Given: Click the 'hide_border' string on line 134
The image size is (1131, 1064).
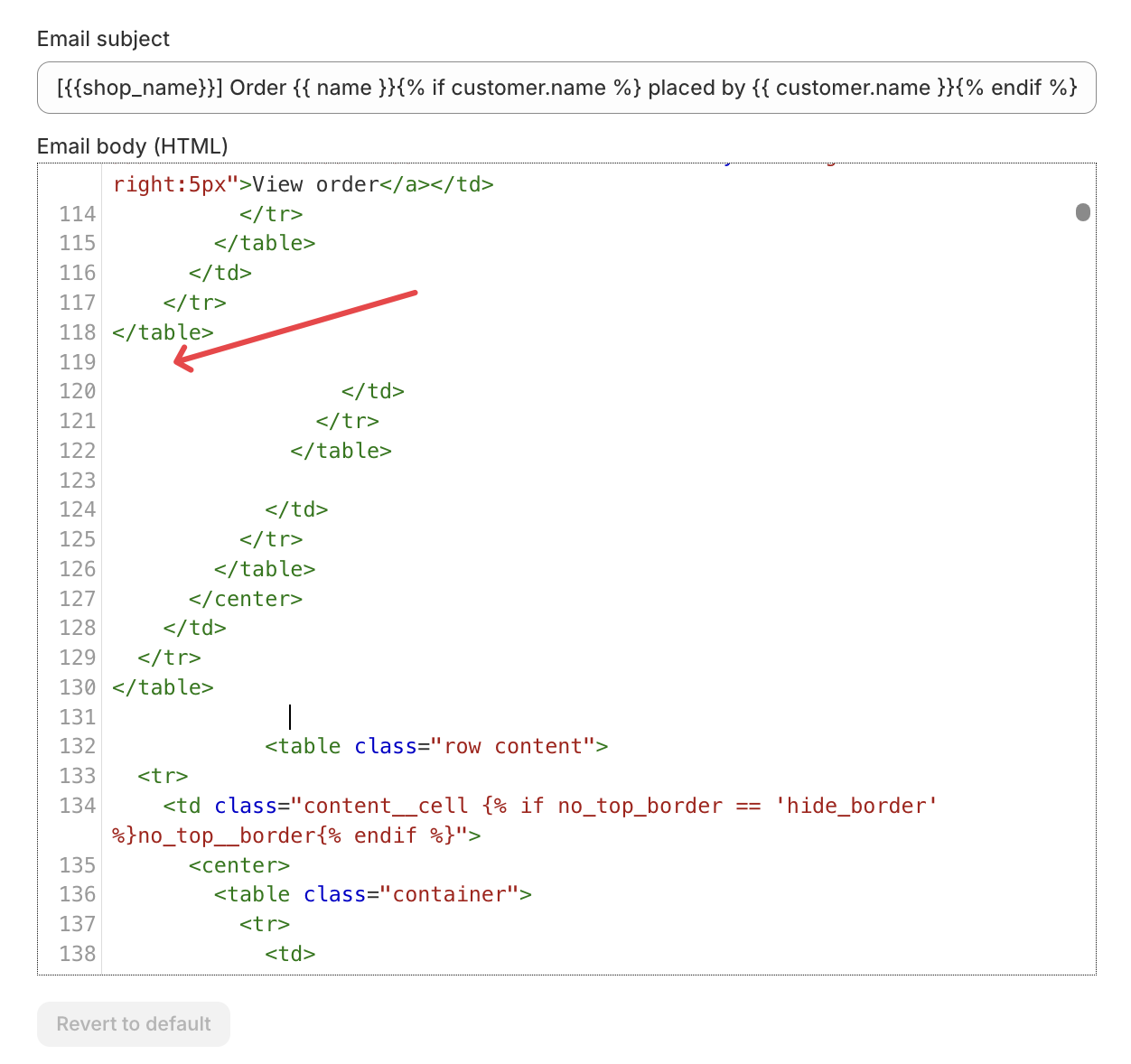Looking at the screenshot, I should point(856,806).
